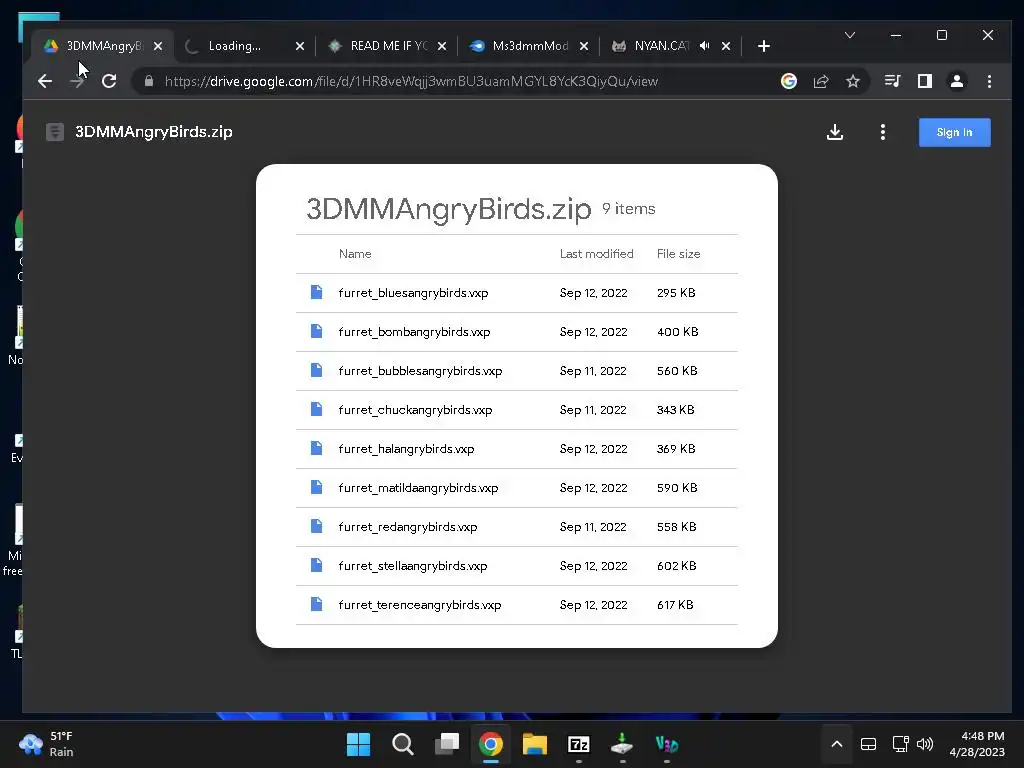
Task: Click furret_bubblesangrybirds.vxp file name
Action: pos(420,371)
